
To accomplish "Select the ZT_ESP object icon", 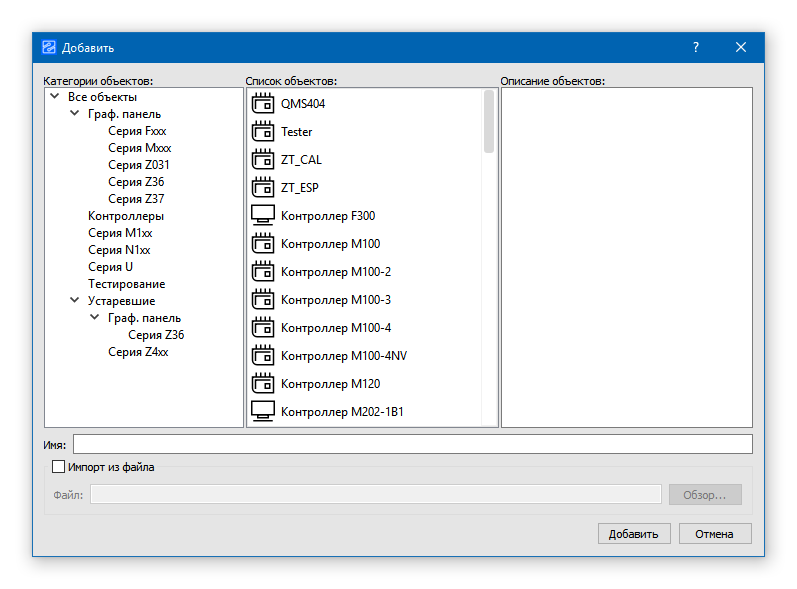I will [x=262, y=187].
